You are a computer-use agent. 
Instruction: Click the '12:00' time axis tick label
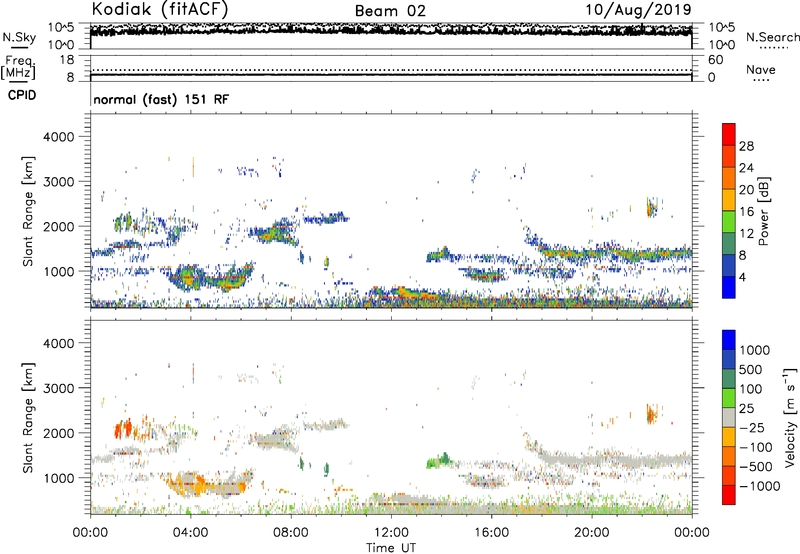(x=391, y=533)
